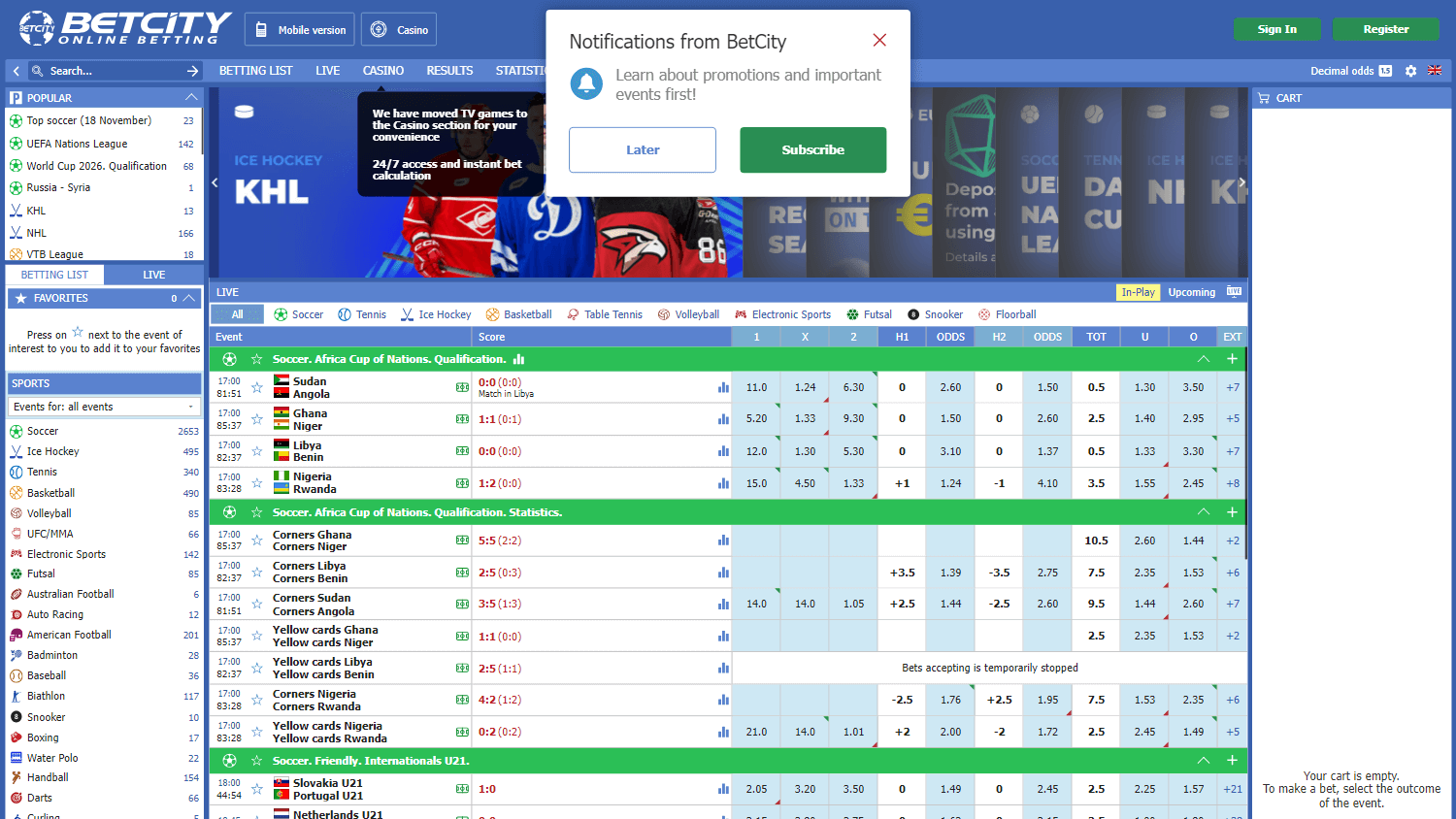Select the All live filter

[237, 314]
